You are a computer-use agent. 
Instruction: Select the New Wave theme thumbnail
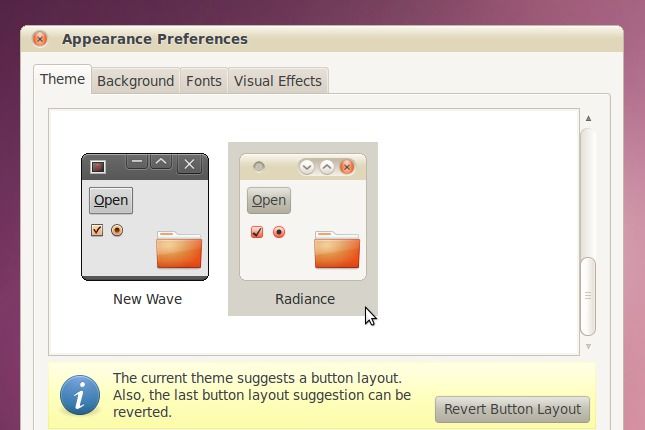coord(146,217)
